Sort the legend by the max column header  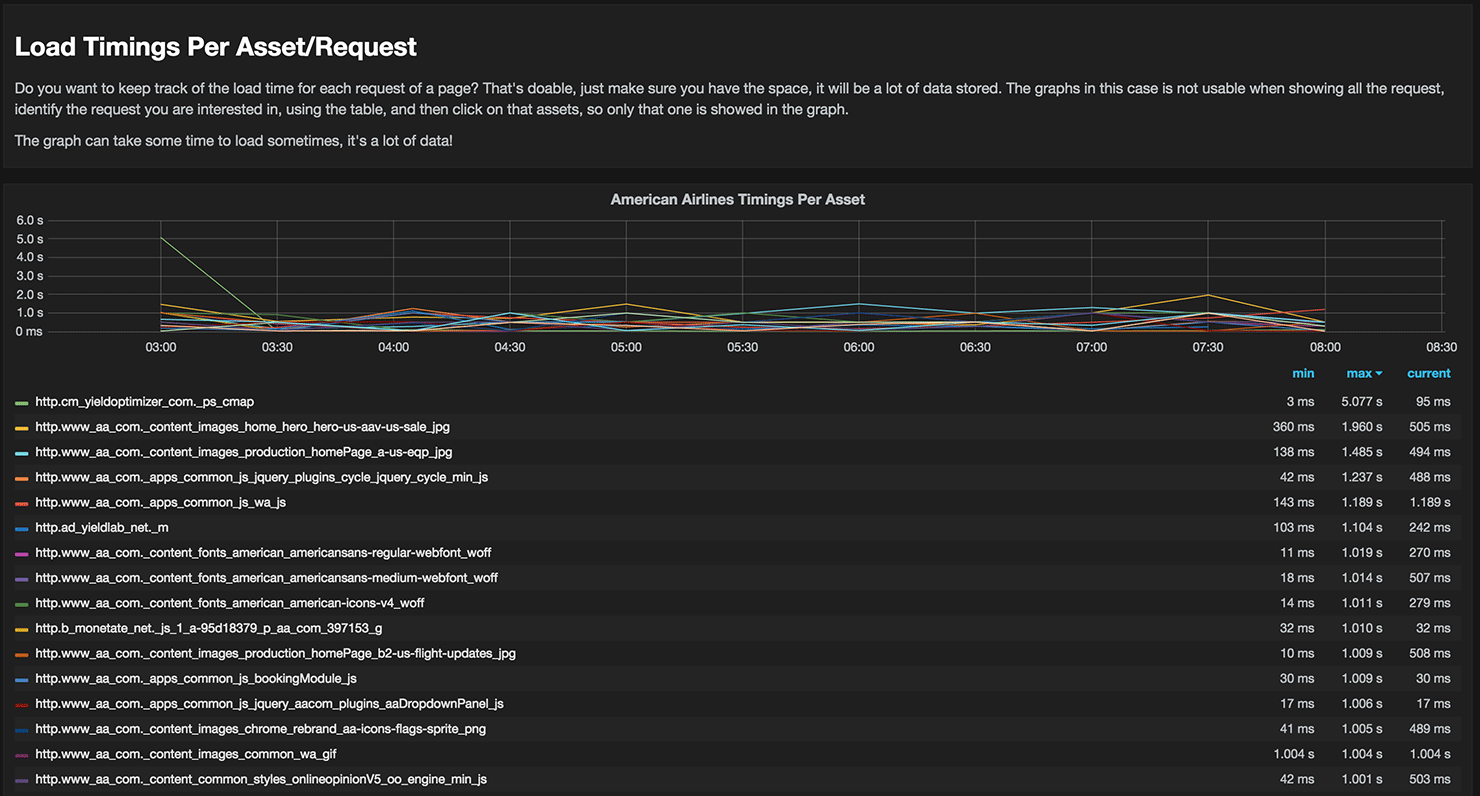pos(1364,373)
